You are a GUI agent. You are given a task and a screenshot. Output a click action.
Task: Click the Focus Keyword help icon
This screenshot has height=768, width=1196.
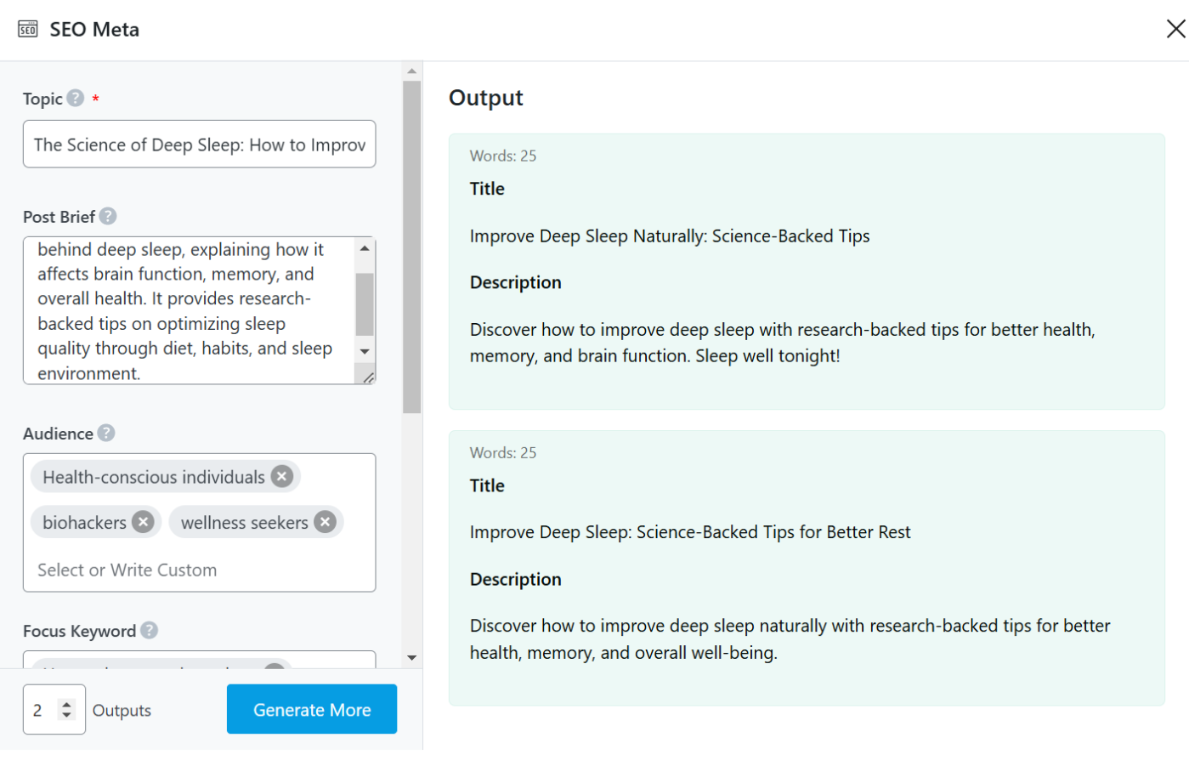coord(149,630)
